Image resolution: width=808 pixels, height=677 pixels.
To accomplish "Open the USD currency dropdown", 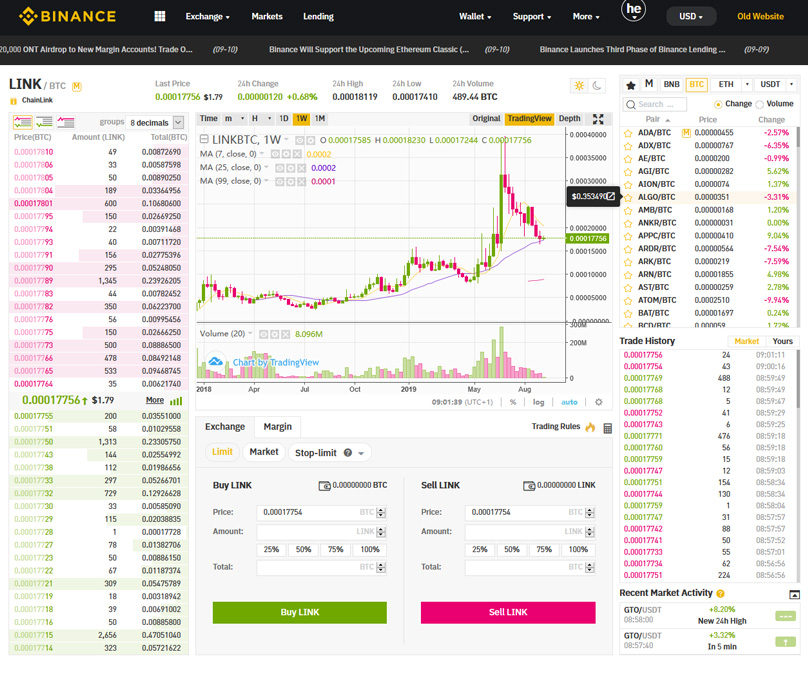I will (x=691, y=17).
